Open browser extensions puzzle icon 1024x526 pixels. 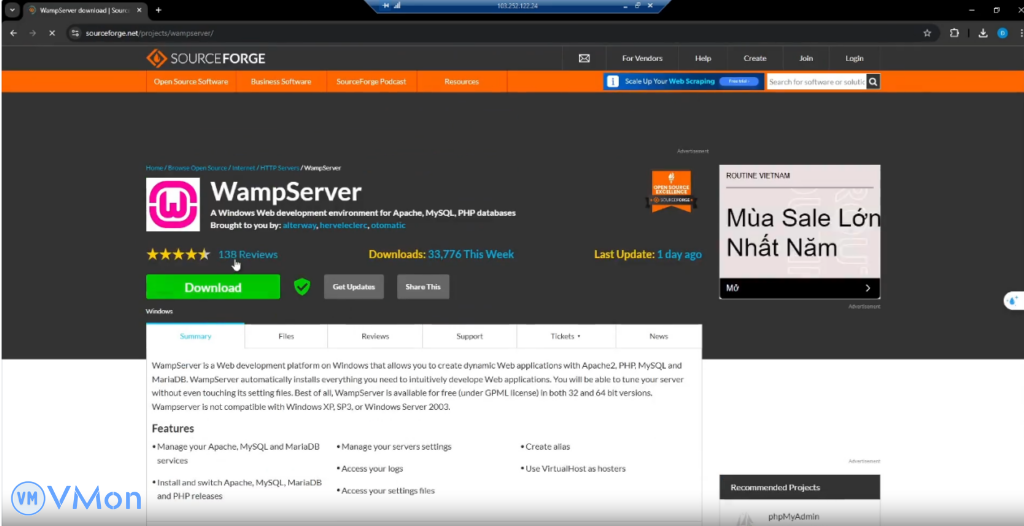point(954,33)
